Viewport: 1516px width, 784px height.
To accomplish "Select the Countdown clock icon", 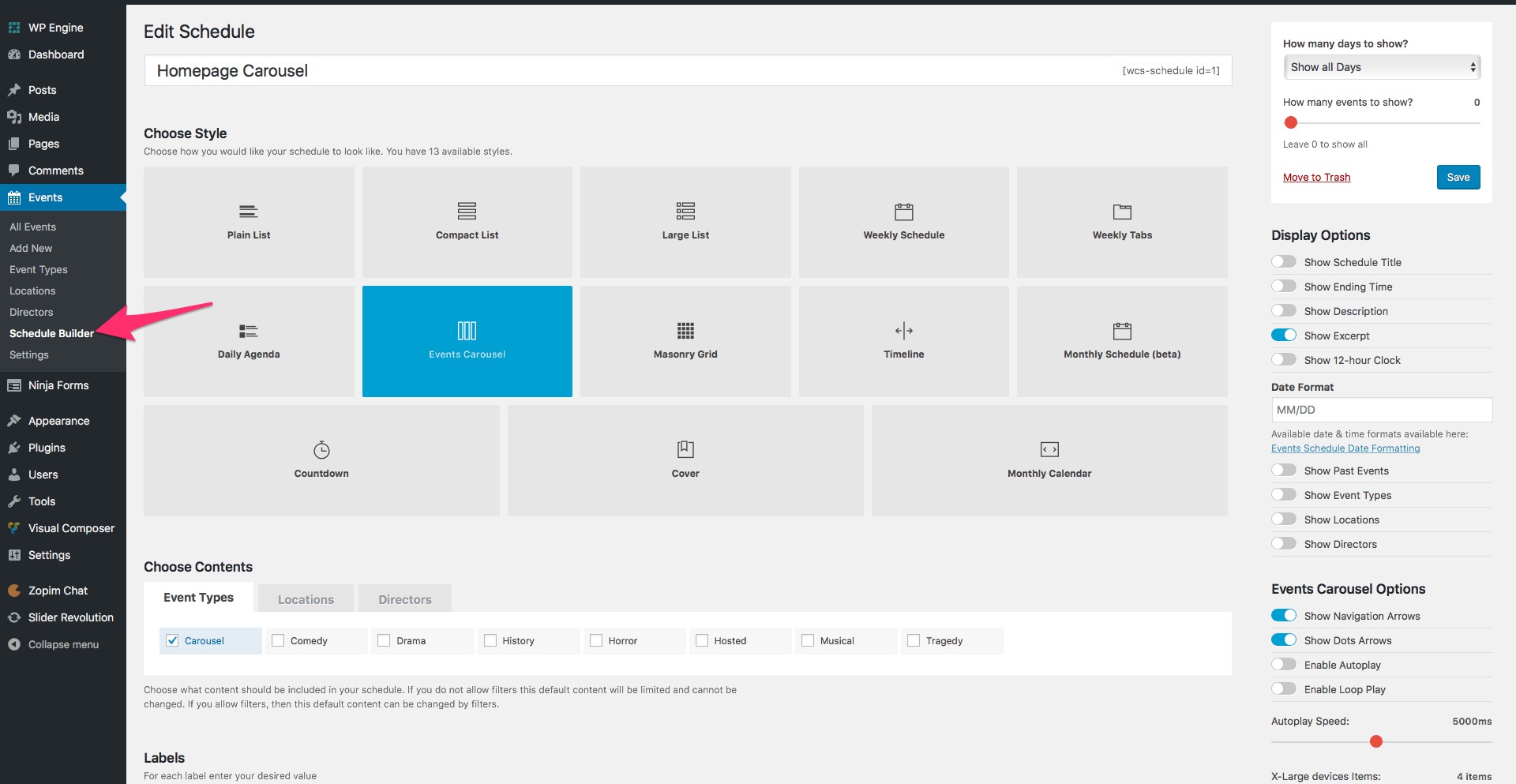I will [x=321, y=449].
